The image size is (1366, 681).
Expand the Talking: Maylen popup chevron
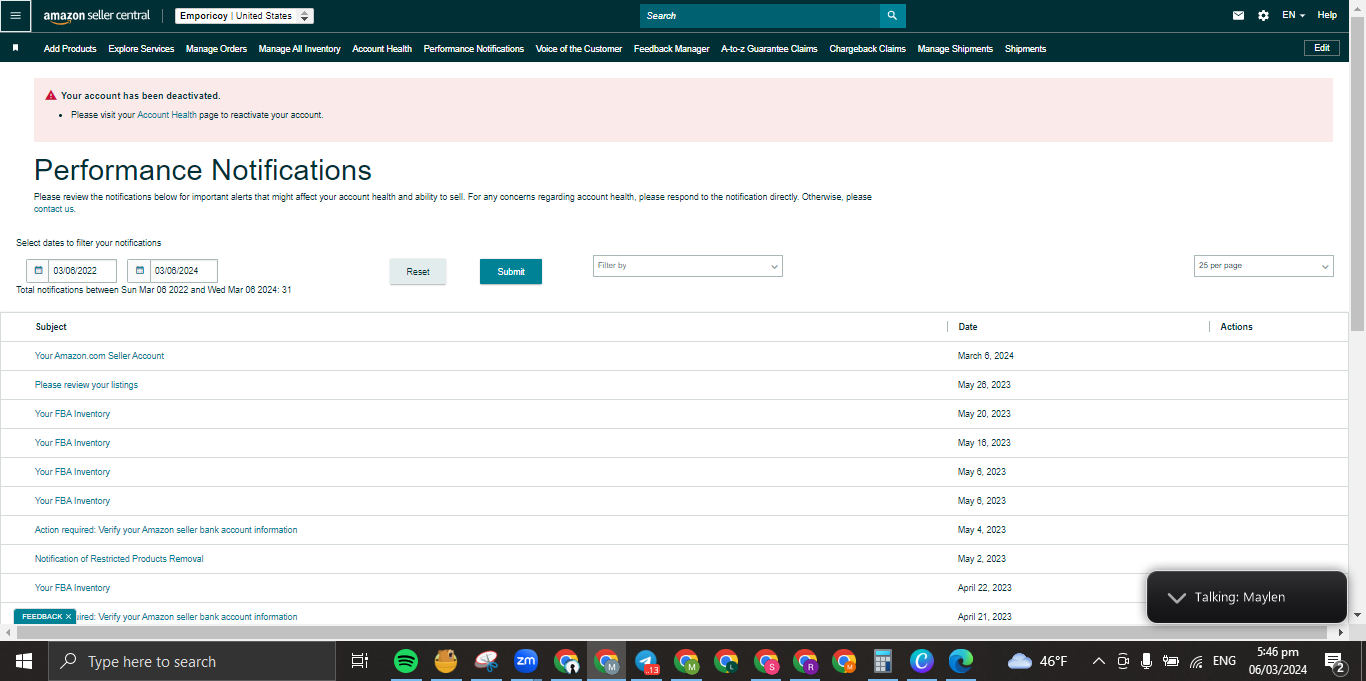coord(1177,597)
